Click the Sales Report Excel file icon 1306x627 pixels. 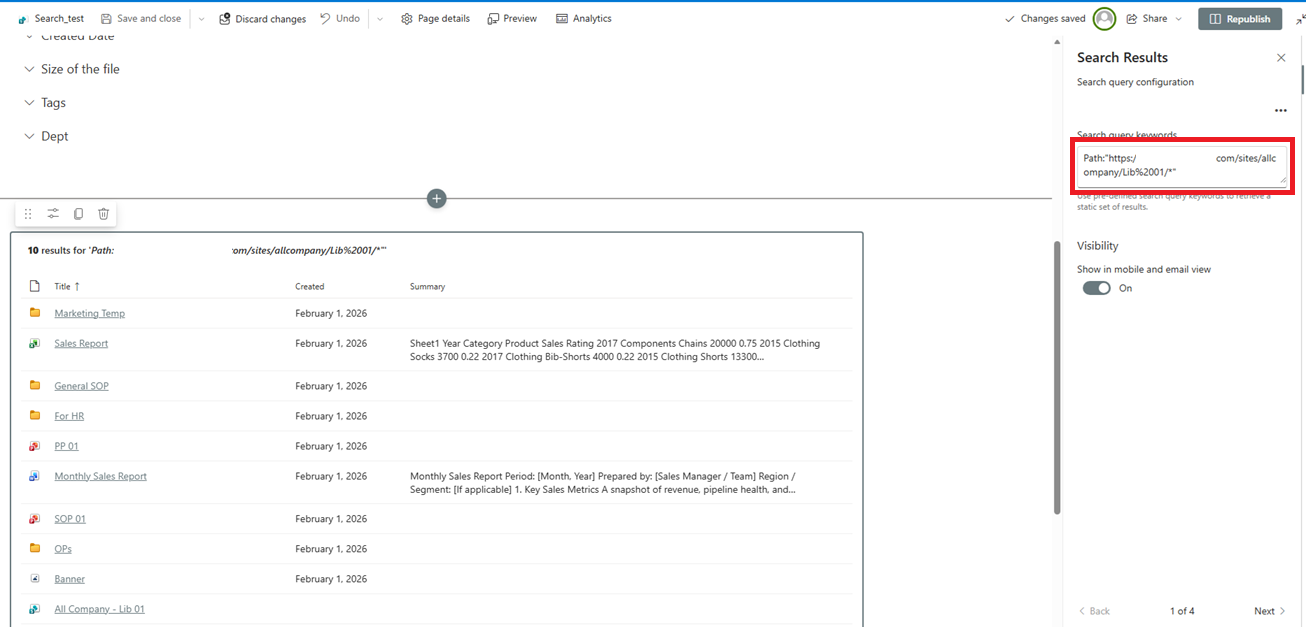[x=35, y=343]
